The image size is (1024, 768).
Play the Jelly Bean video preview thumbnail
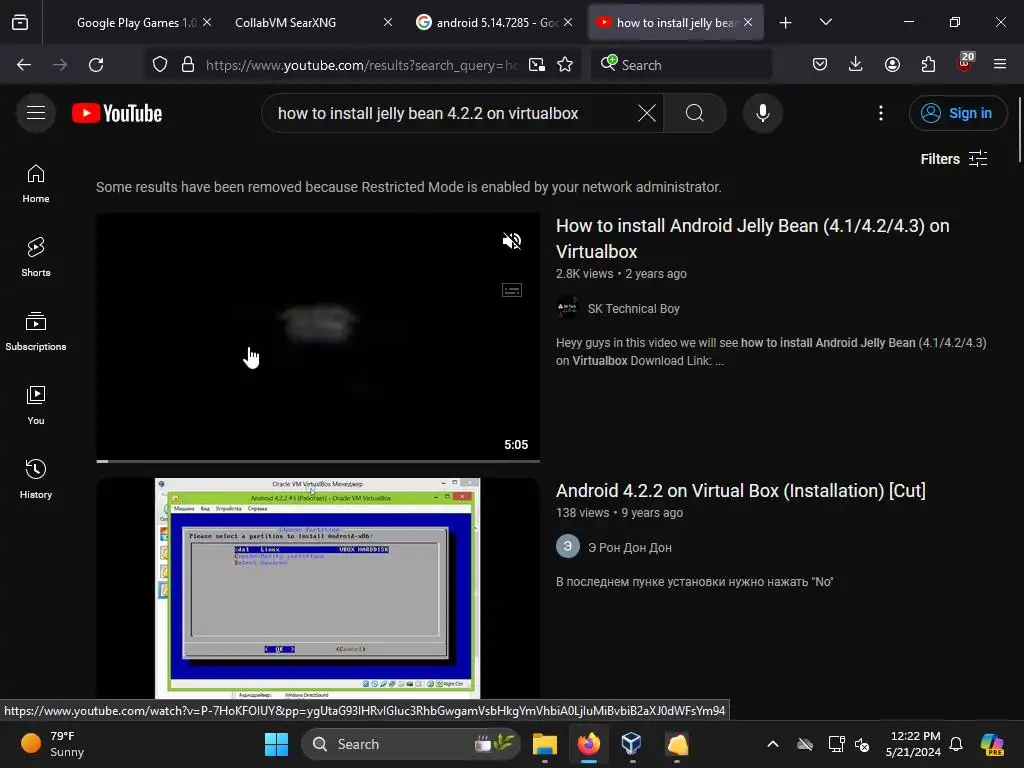(x=318, y=337)
